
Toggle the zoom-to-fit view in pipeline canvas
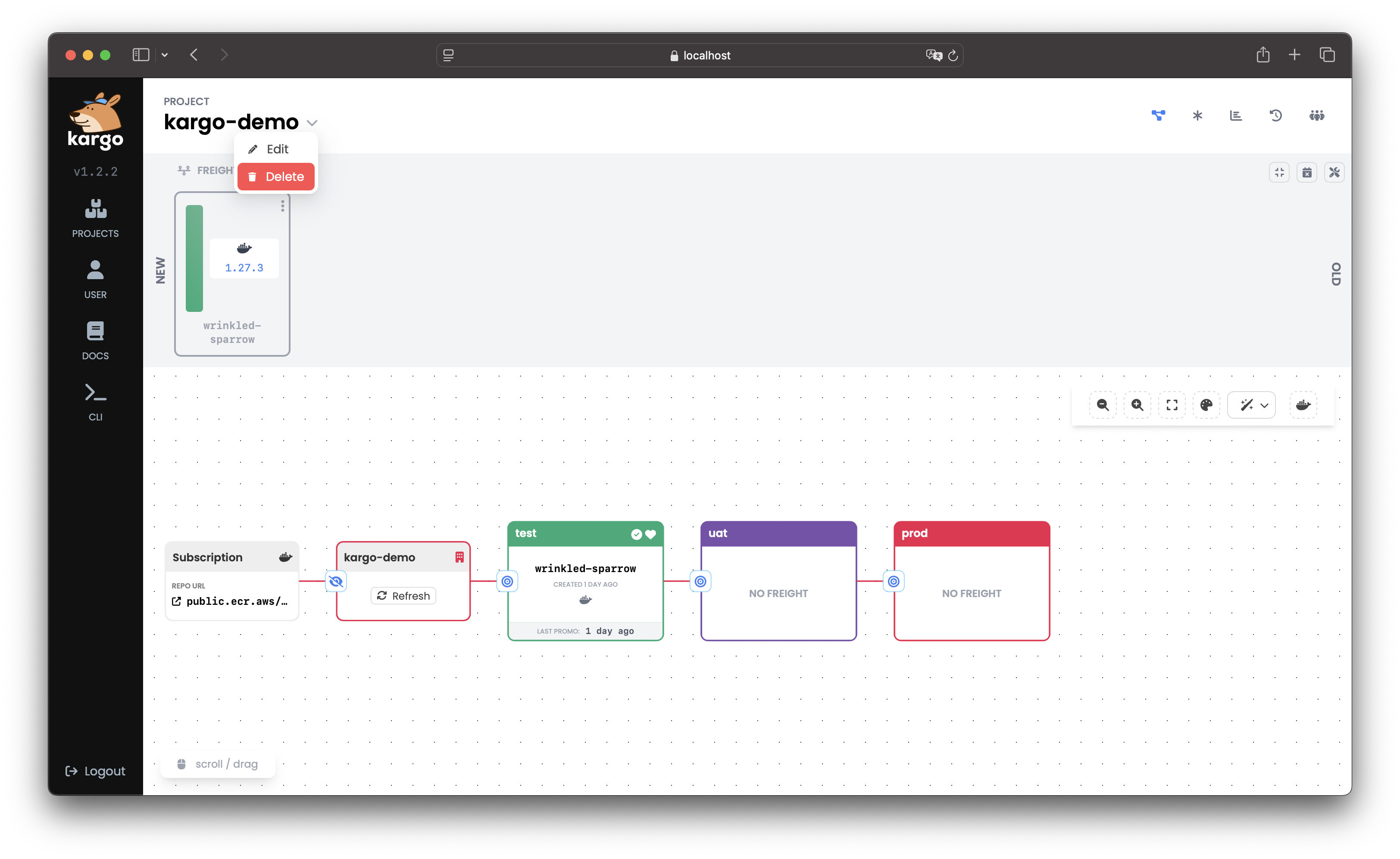tap(1172, 405)
